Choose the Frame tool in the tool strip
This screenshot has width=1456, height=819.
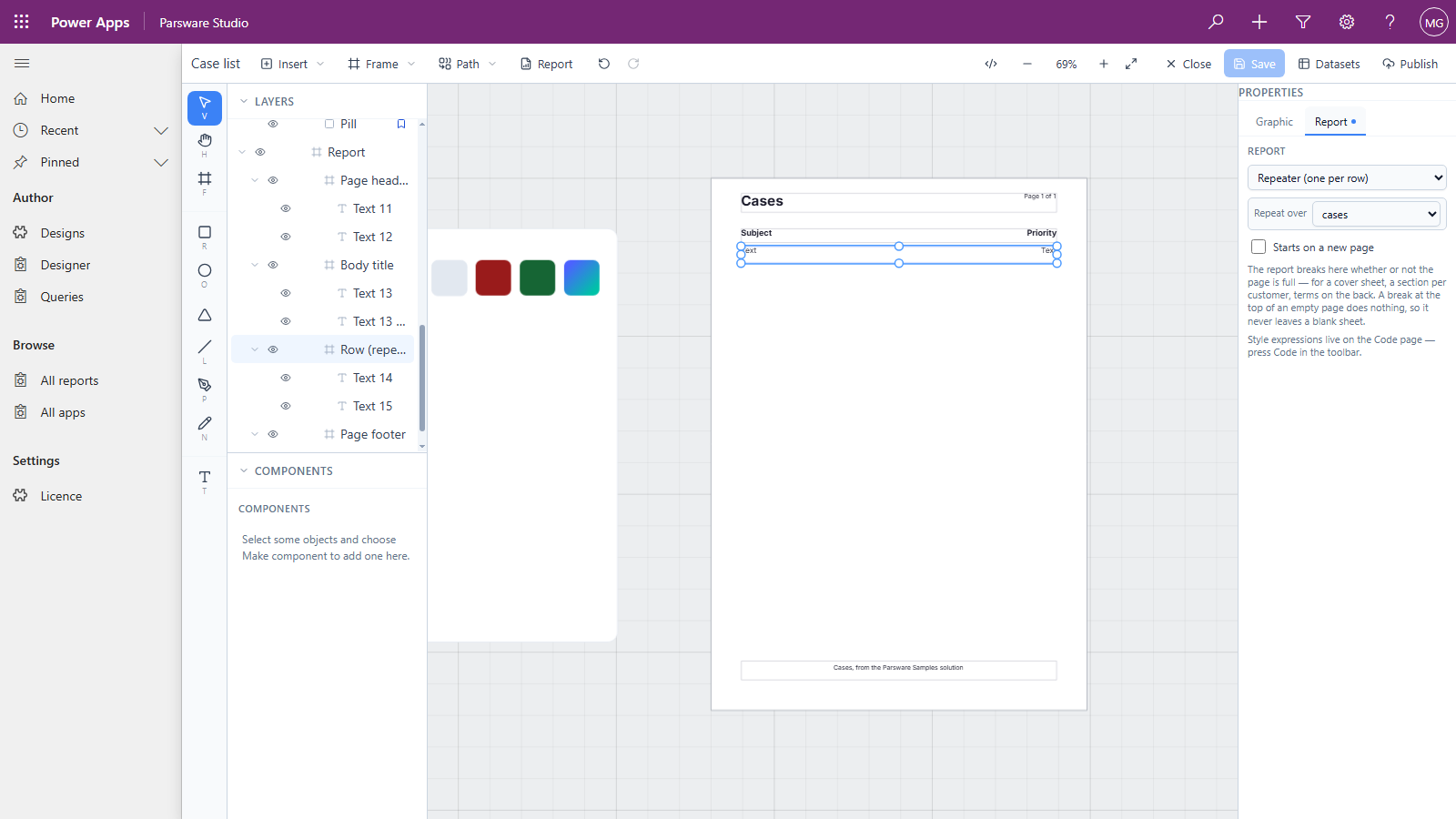coord(205,182)
